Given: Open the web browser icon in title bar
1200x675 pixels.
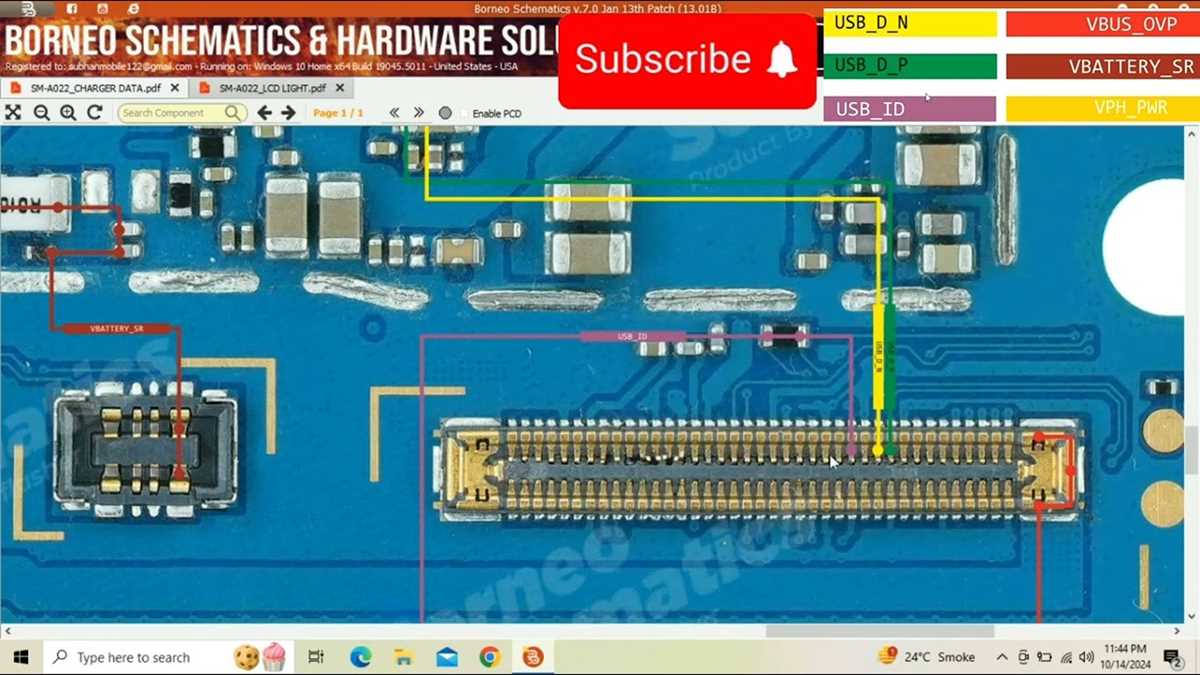Looking at the screenshot, I should coord(133,8).
